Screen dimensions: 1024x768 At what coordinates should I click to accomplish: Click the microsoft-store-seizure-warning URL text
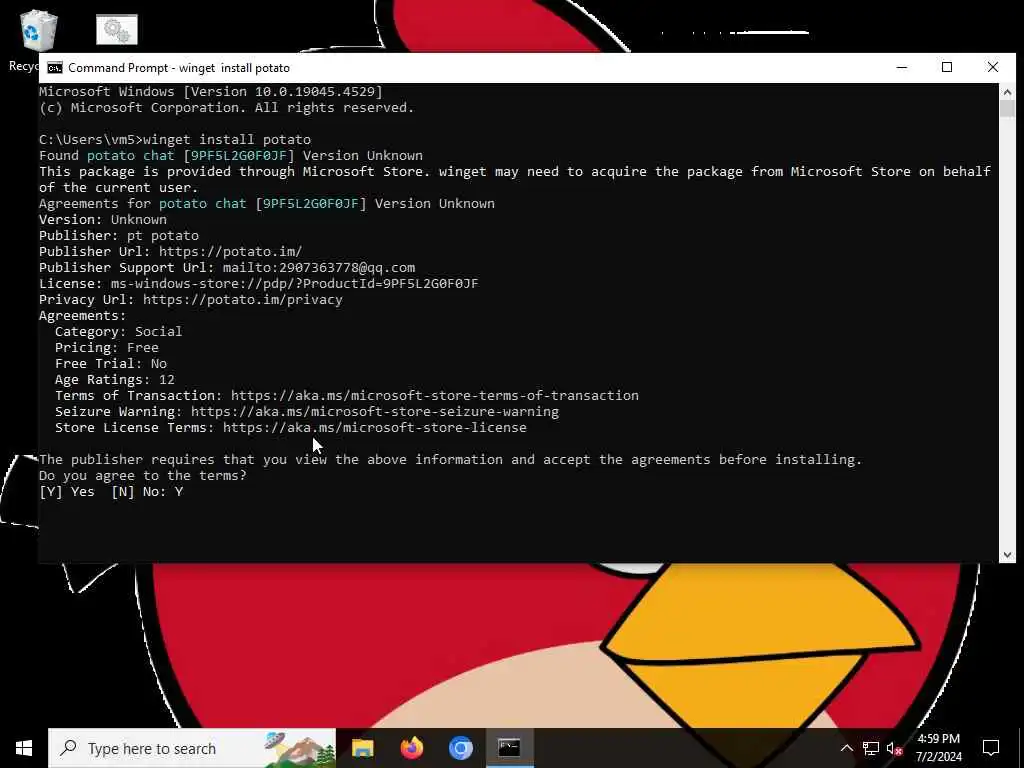(375, 412)
